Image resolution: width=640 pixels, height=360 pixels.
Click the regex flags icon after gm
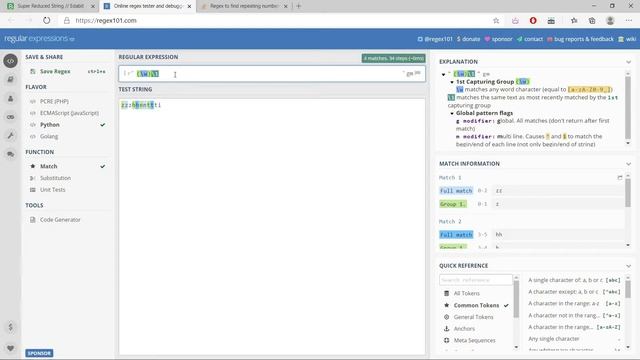tap(418, 73)
